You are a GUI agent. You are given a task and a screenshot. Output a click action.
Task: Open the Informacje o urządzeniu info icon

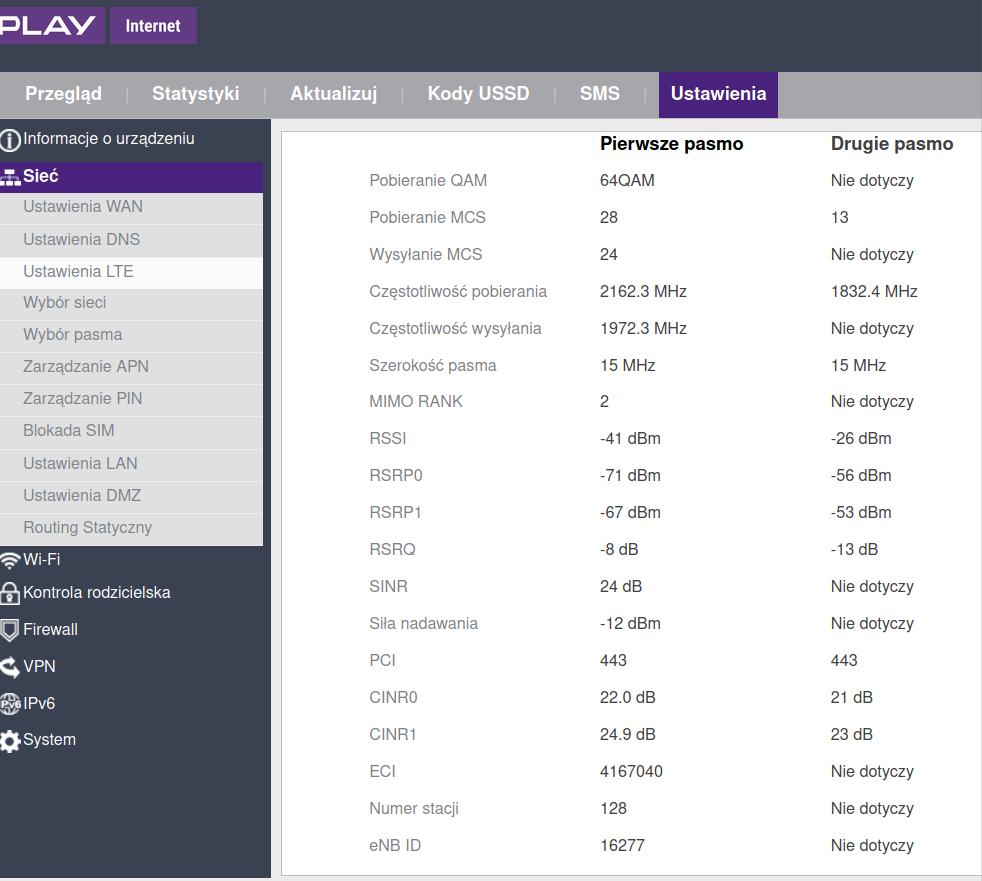click(x=10, y=139)
